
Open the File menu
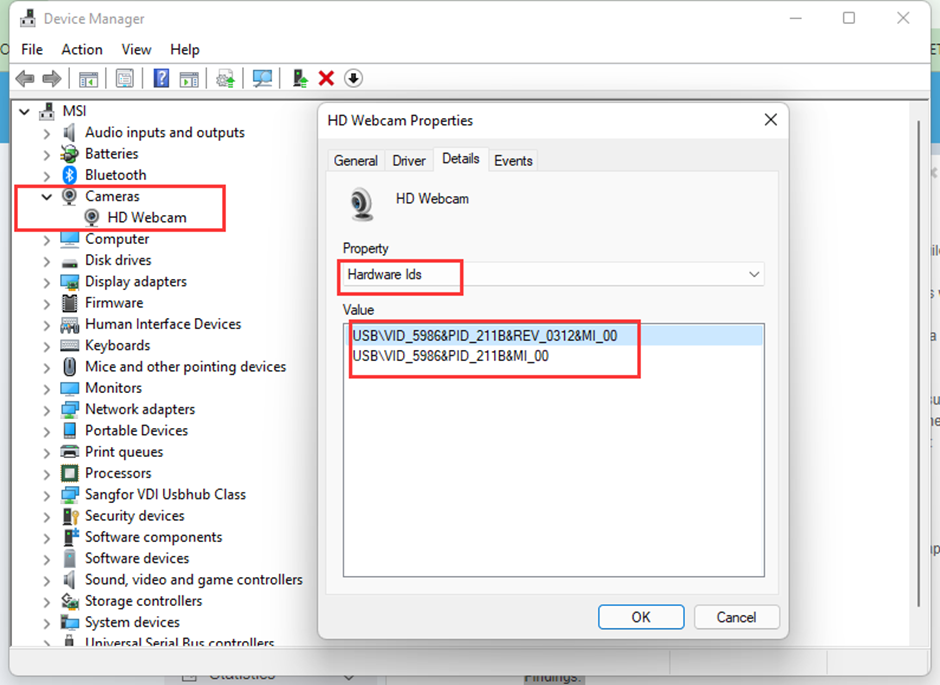click(32, 50)
